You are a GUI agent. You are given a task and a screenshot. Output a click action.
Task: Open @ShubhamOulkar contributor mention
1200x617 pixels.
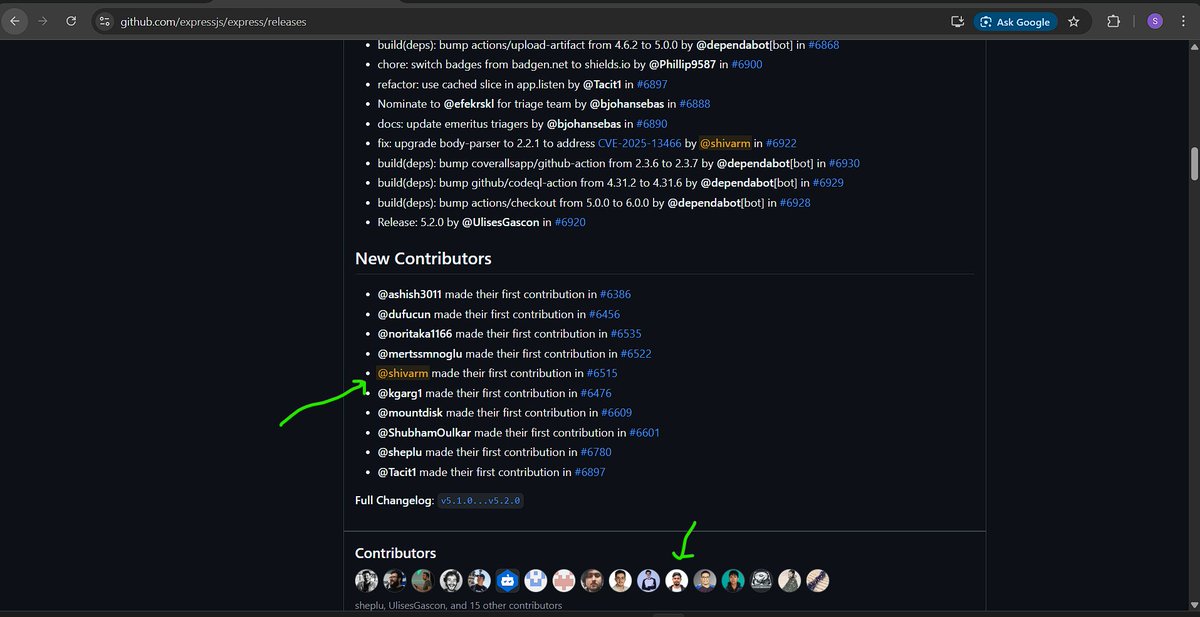tap(424, 432)
